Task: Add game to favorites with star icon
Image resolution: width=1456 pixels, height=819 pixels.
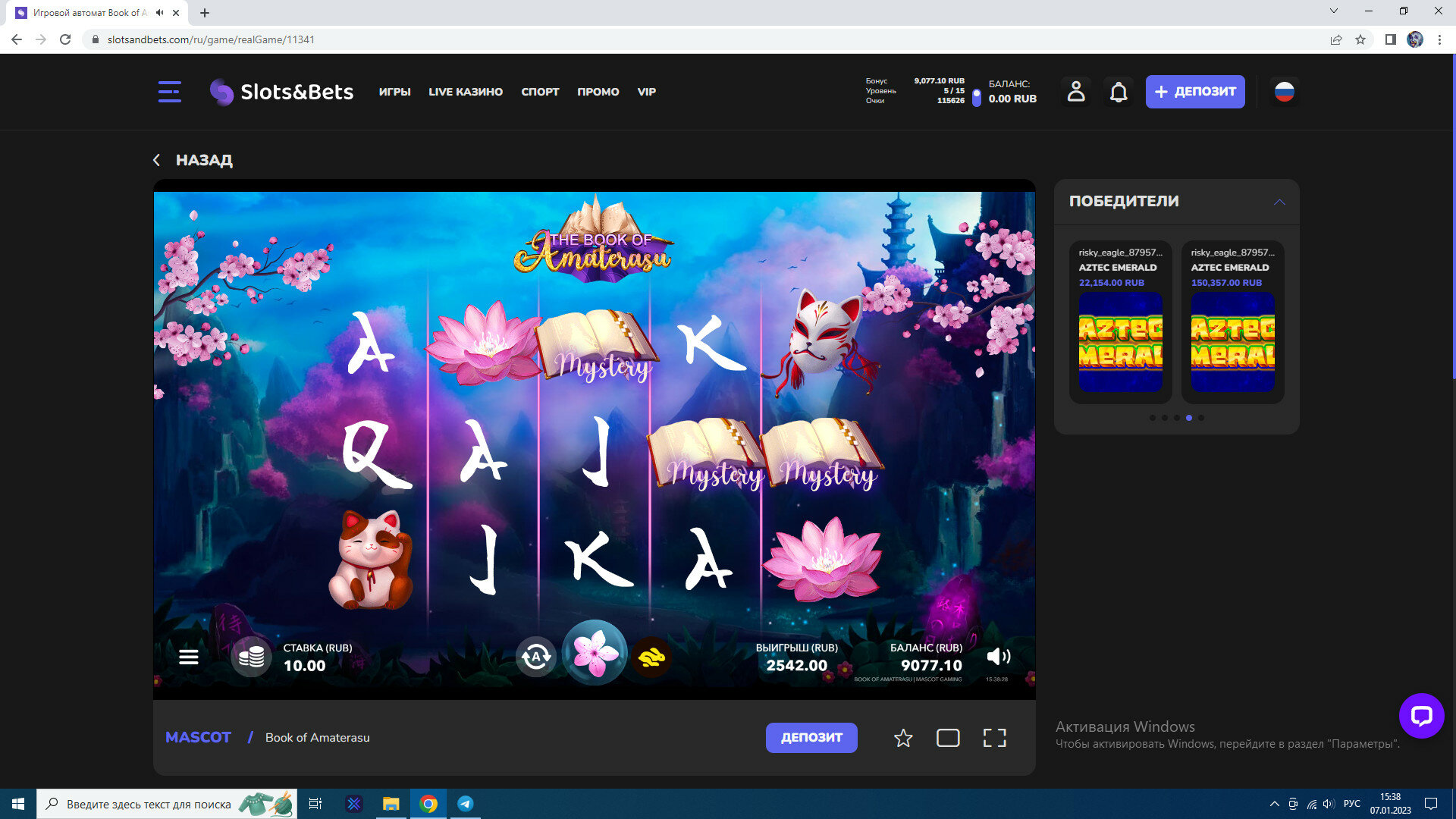Action: [x=902, y=738]
